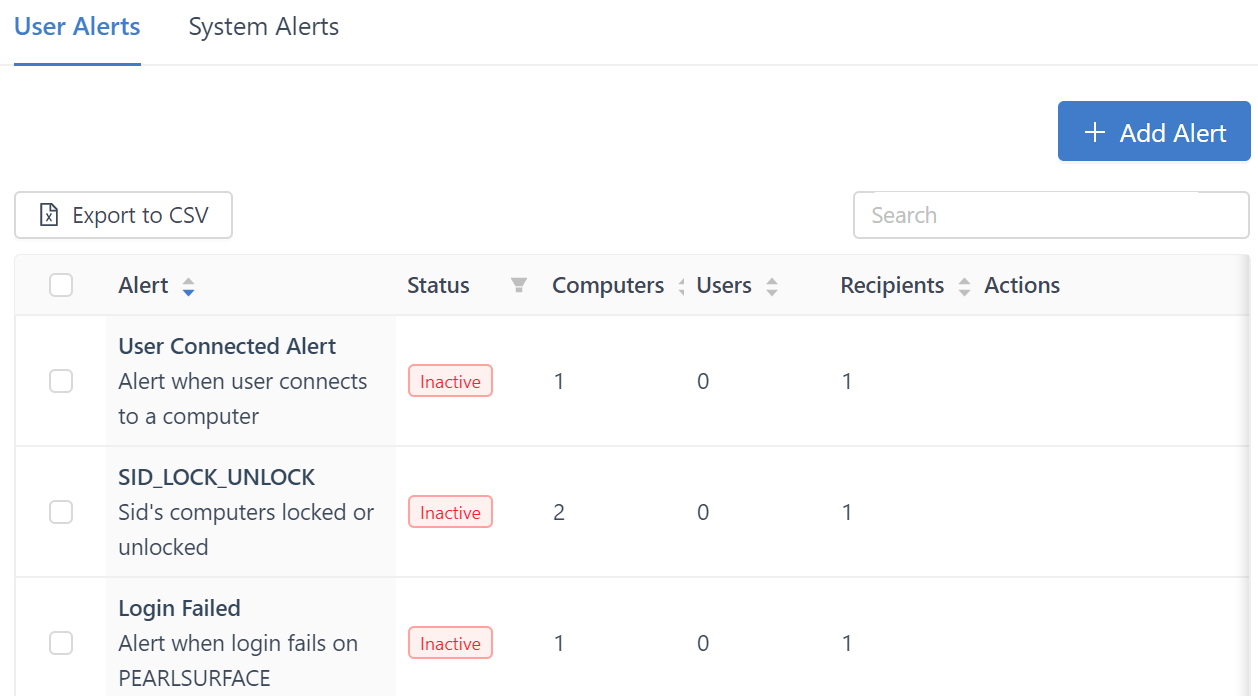
Task: Click the Users column sort icon
Action: 771,287
